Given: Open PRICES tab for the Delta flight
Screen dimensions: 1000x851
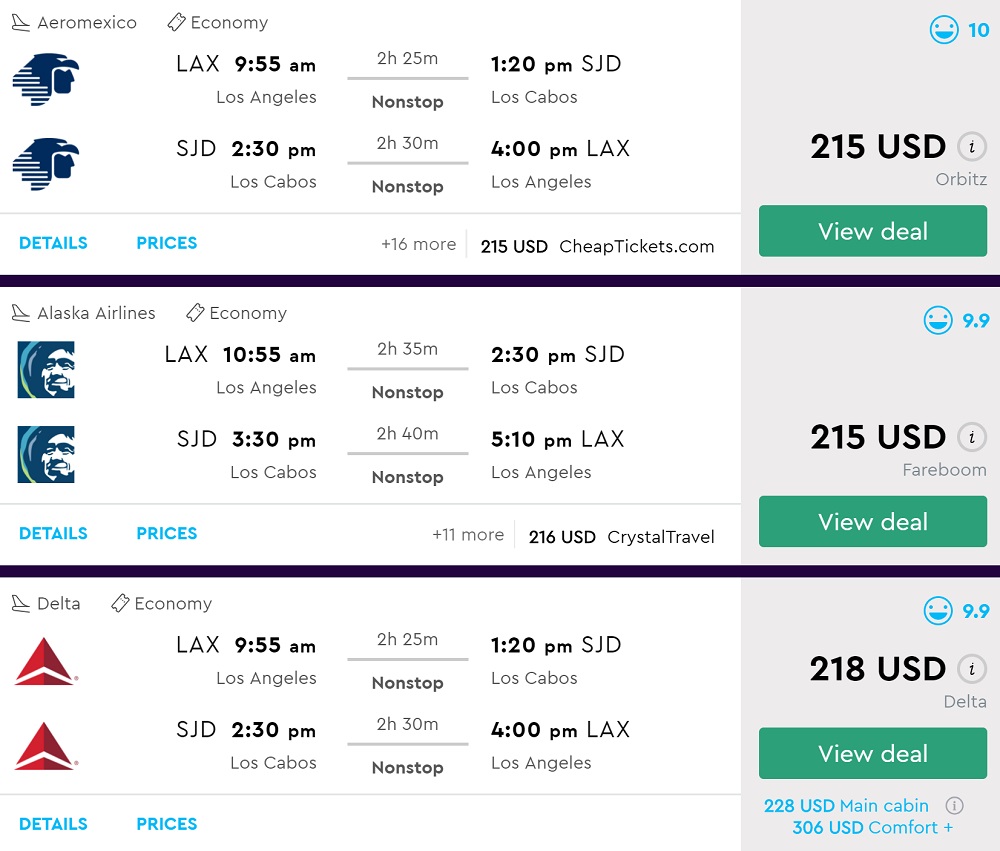Looking at the screenshot, I should [166, 824].
